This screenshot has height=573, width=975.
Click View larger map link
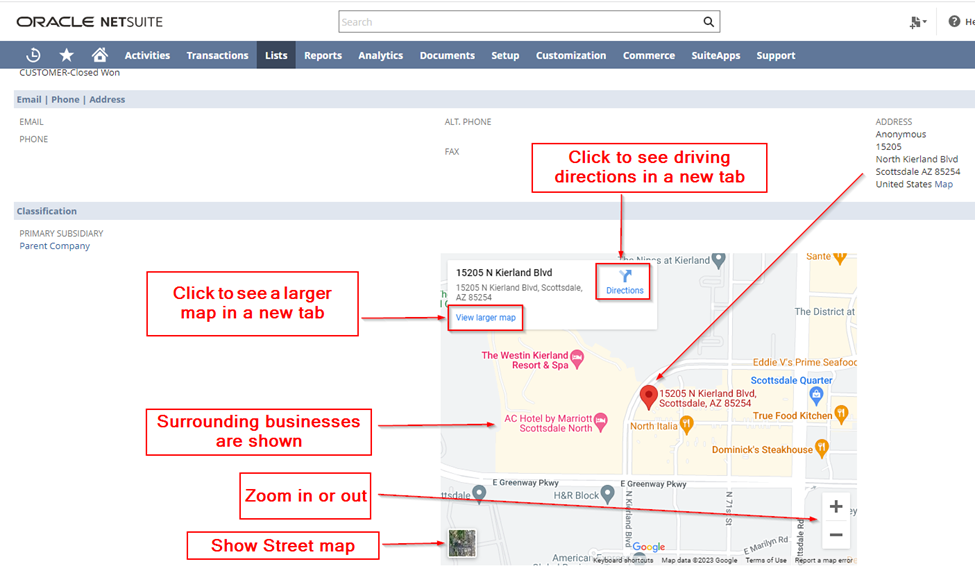pos(486,318)
